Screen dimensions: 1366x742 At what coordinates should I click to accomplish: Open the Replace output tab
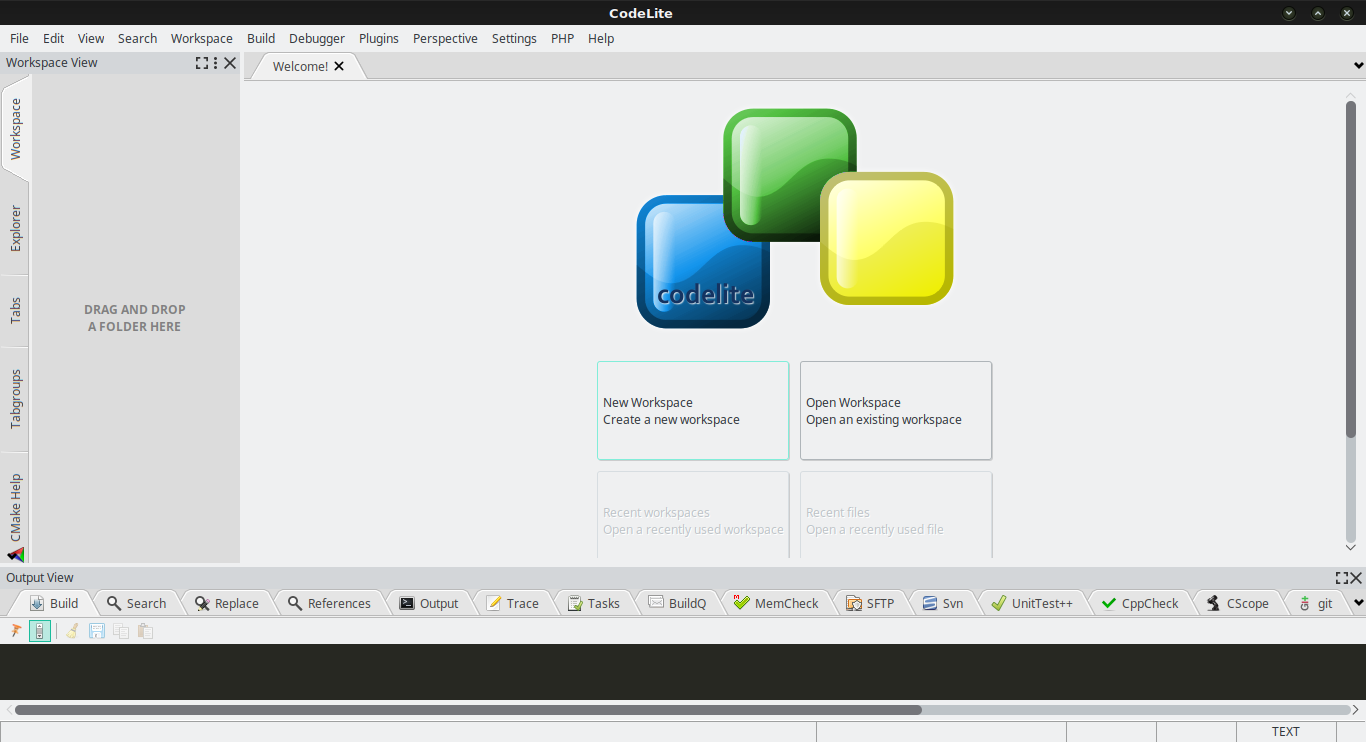pyautogui.click(x=227, y=603)
